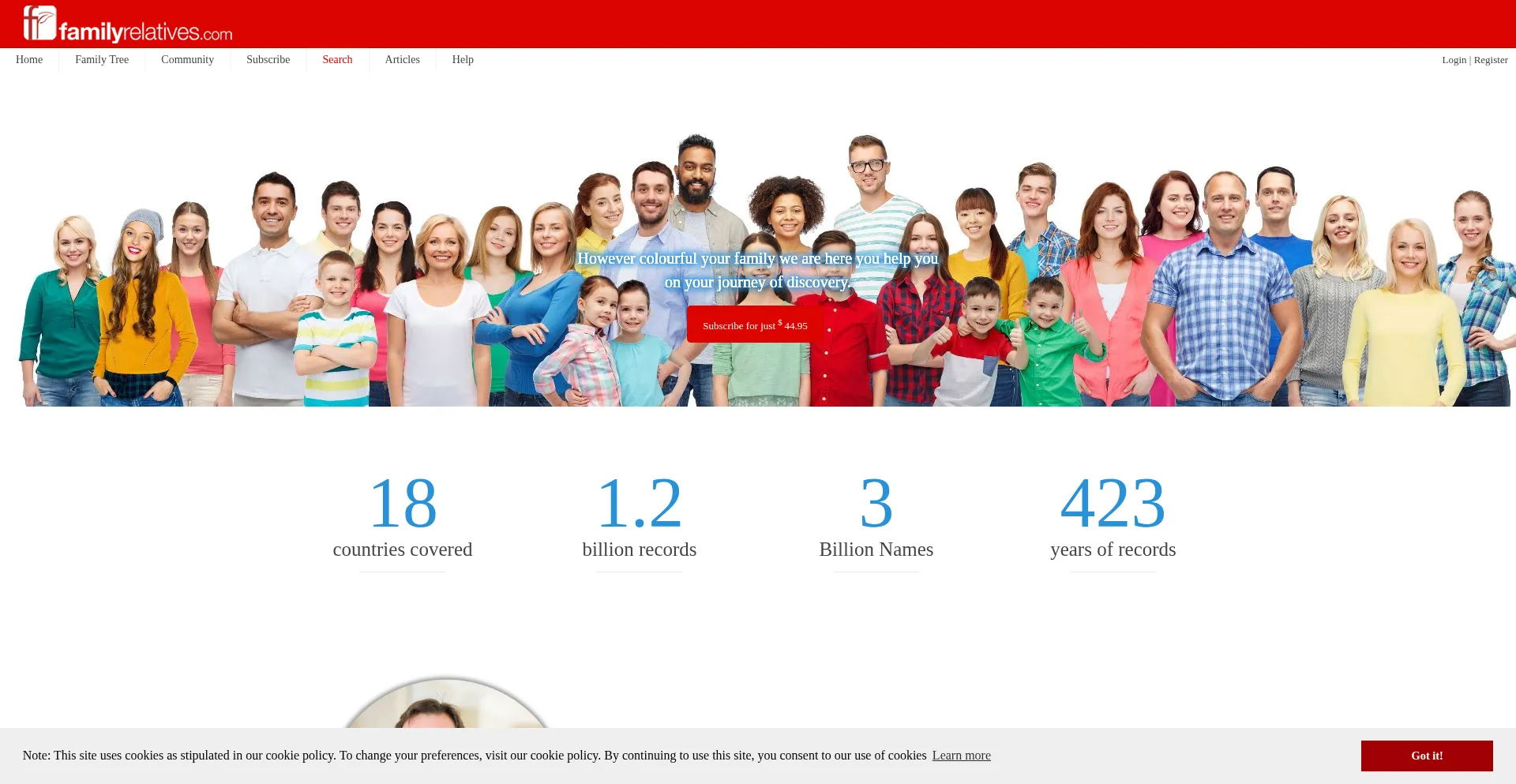The height and width of the screenshot is (784, 1516).
Task: Click Subscribe for just $44.95 button
Action: tap(755, 324)
